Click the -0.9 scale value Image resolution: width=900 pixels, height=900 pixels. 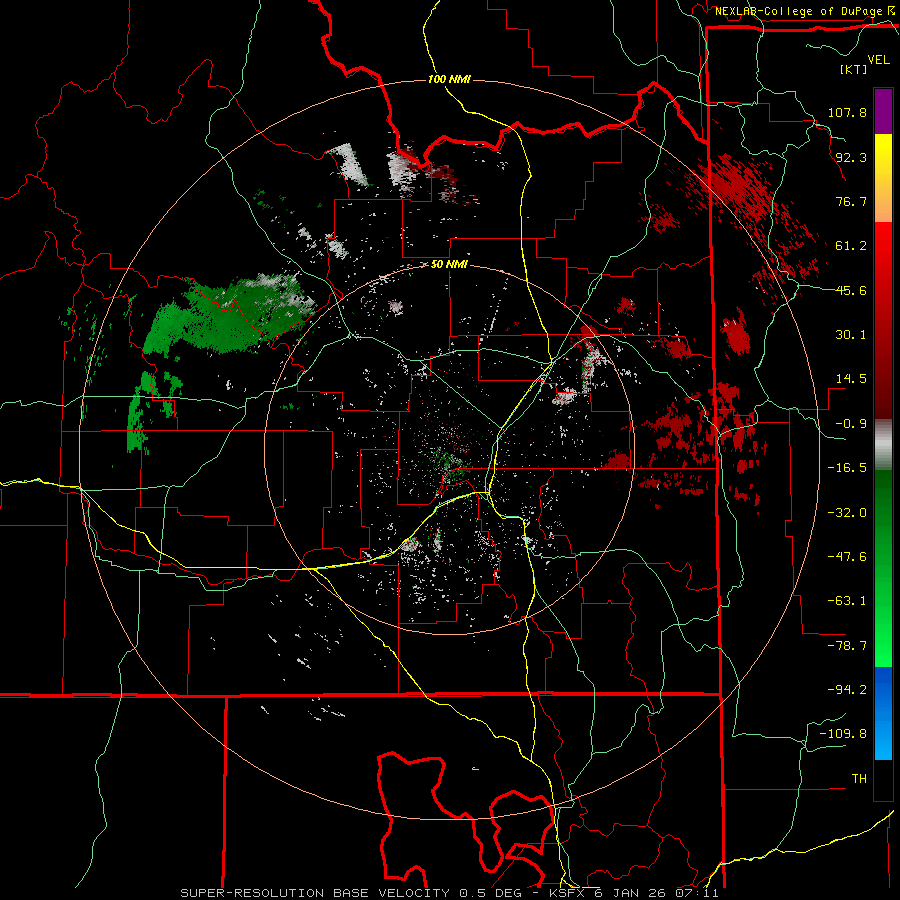[851, 424]
